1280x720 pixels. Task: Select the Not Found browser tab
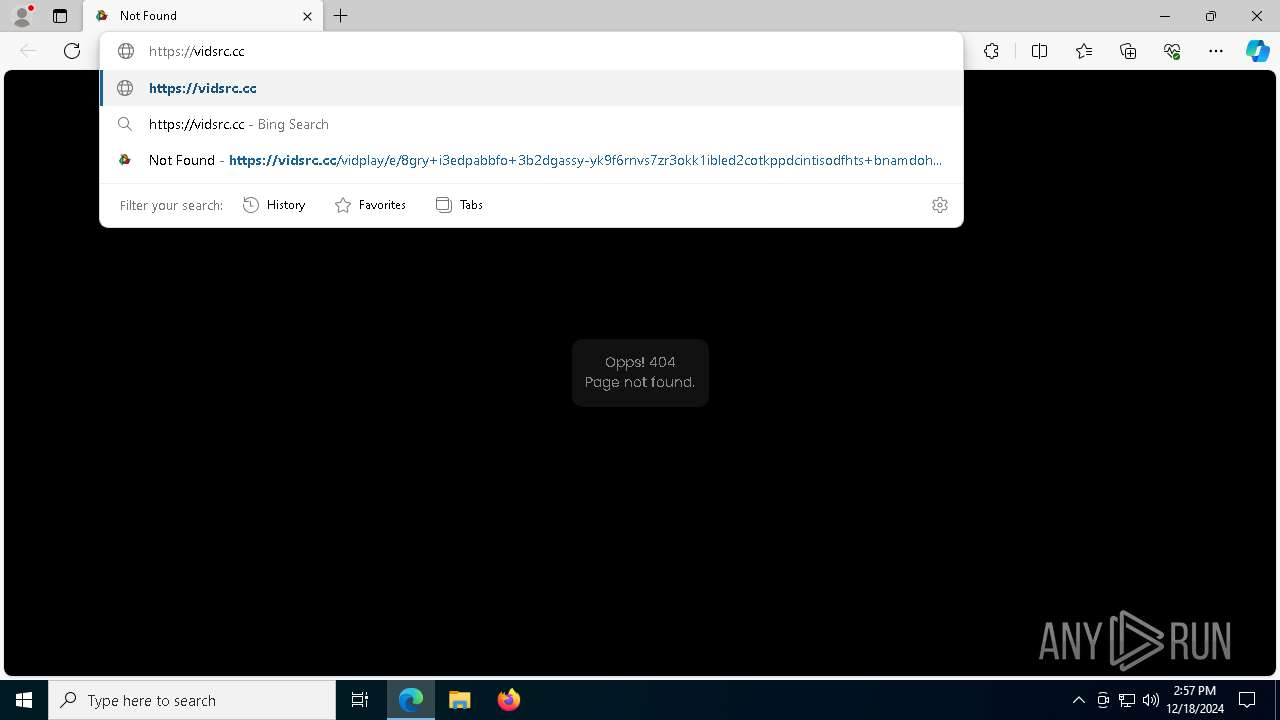tap(203, 16)
